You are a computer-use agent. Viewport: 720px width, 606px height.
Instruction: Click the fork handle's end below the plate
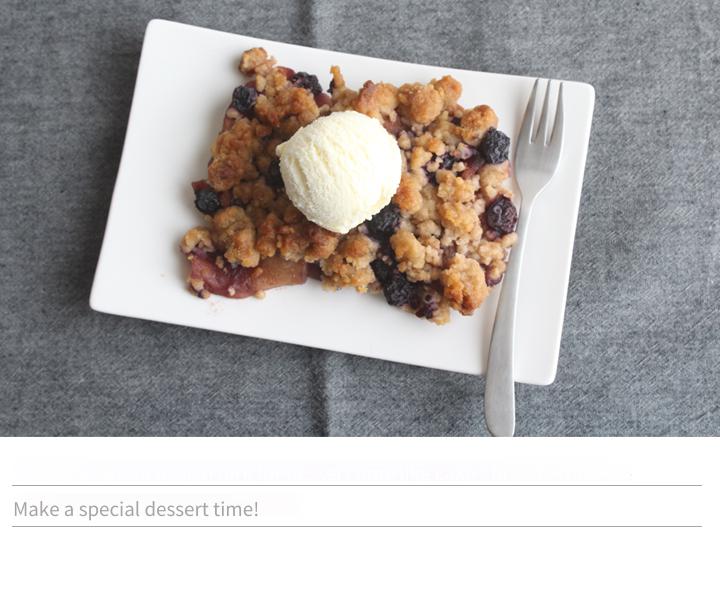pos(500,411)
